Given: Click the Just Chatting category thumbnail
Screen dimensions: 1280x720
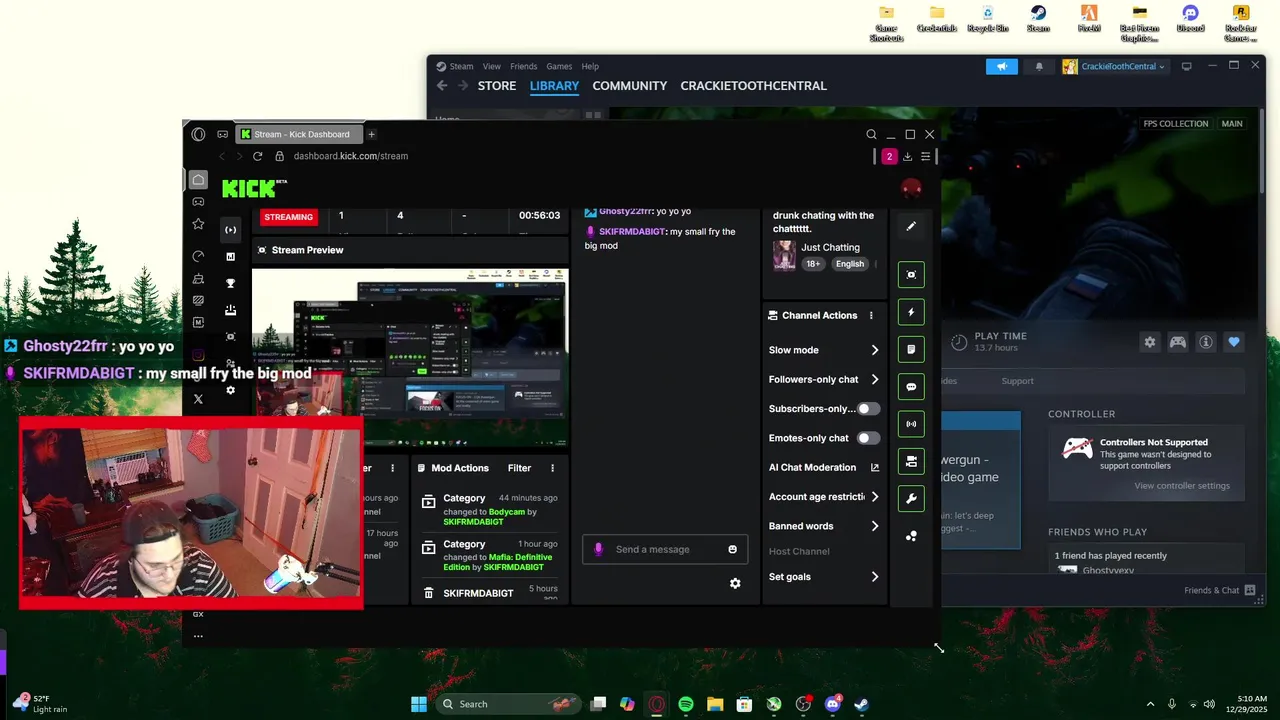Looking at the screenshot, I should coord(784,255).
